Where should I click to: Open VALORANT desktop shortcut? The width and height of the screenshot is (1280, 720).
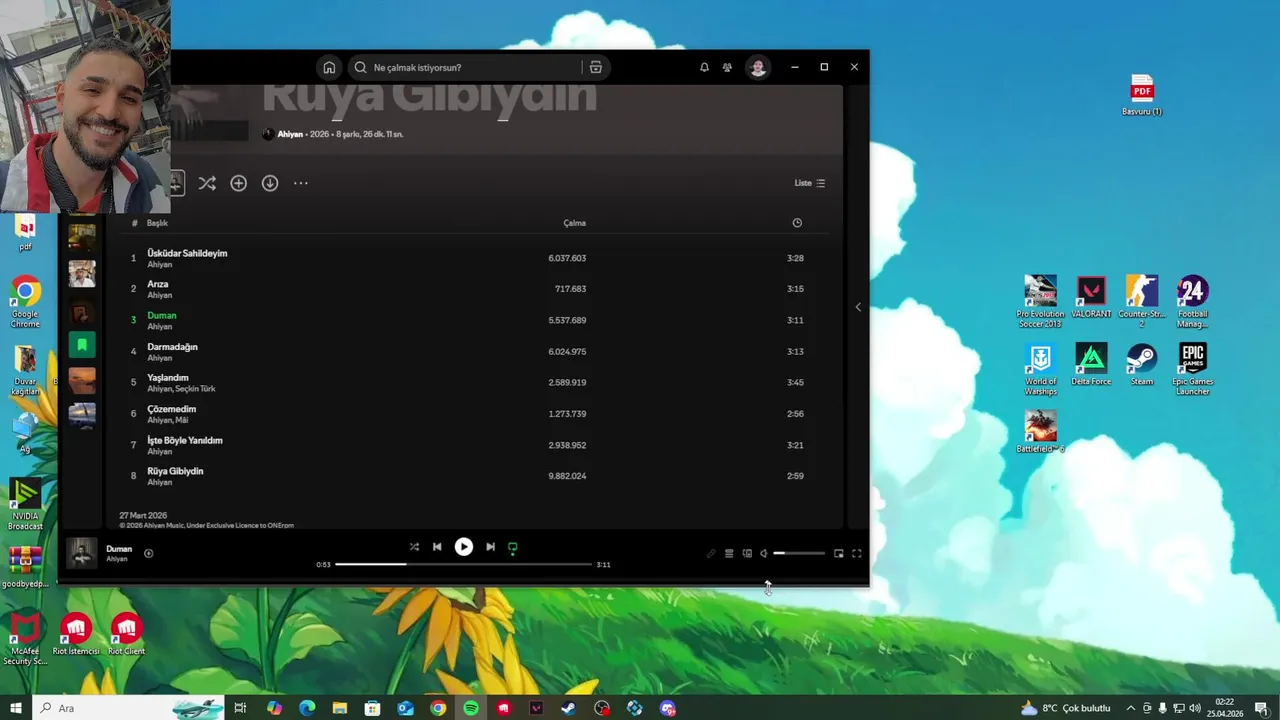click(x=1091, y=298)
